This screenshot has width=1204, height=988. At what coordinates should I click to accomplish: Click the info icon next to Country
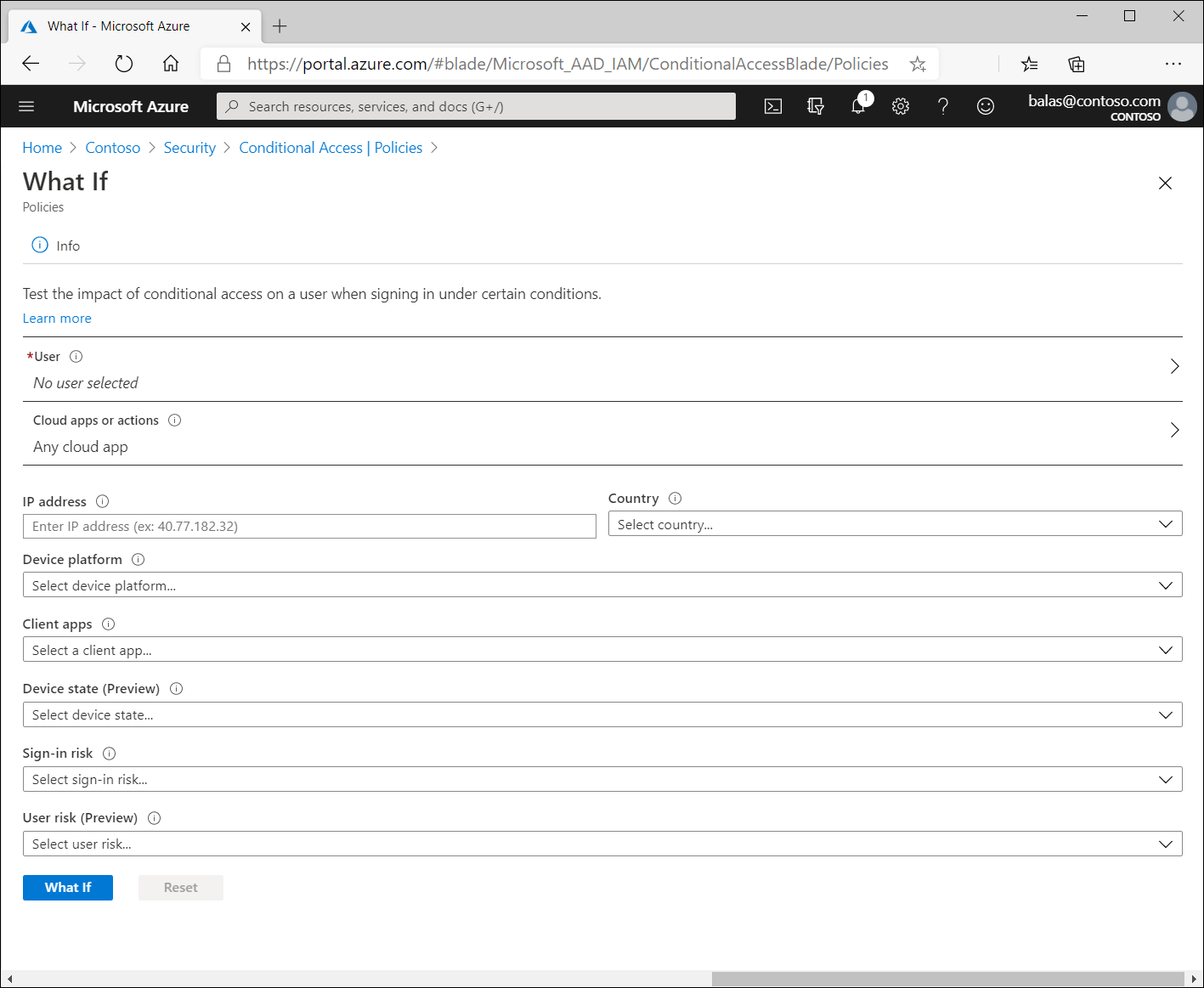pos(675,499)
